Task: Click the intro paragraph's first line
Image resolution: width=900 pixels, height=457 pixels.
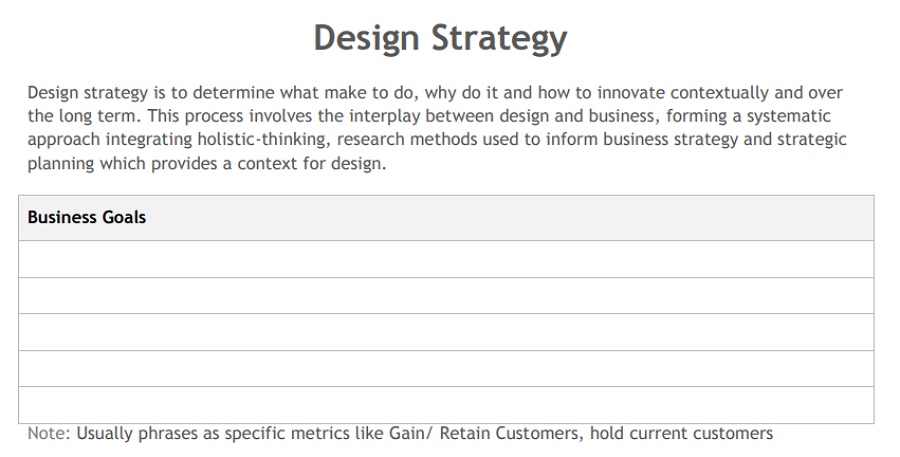Action: pos(435,92)
